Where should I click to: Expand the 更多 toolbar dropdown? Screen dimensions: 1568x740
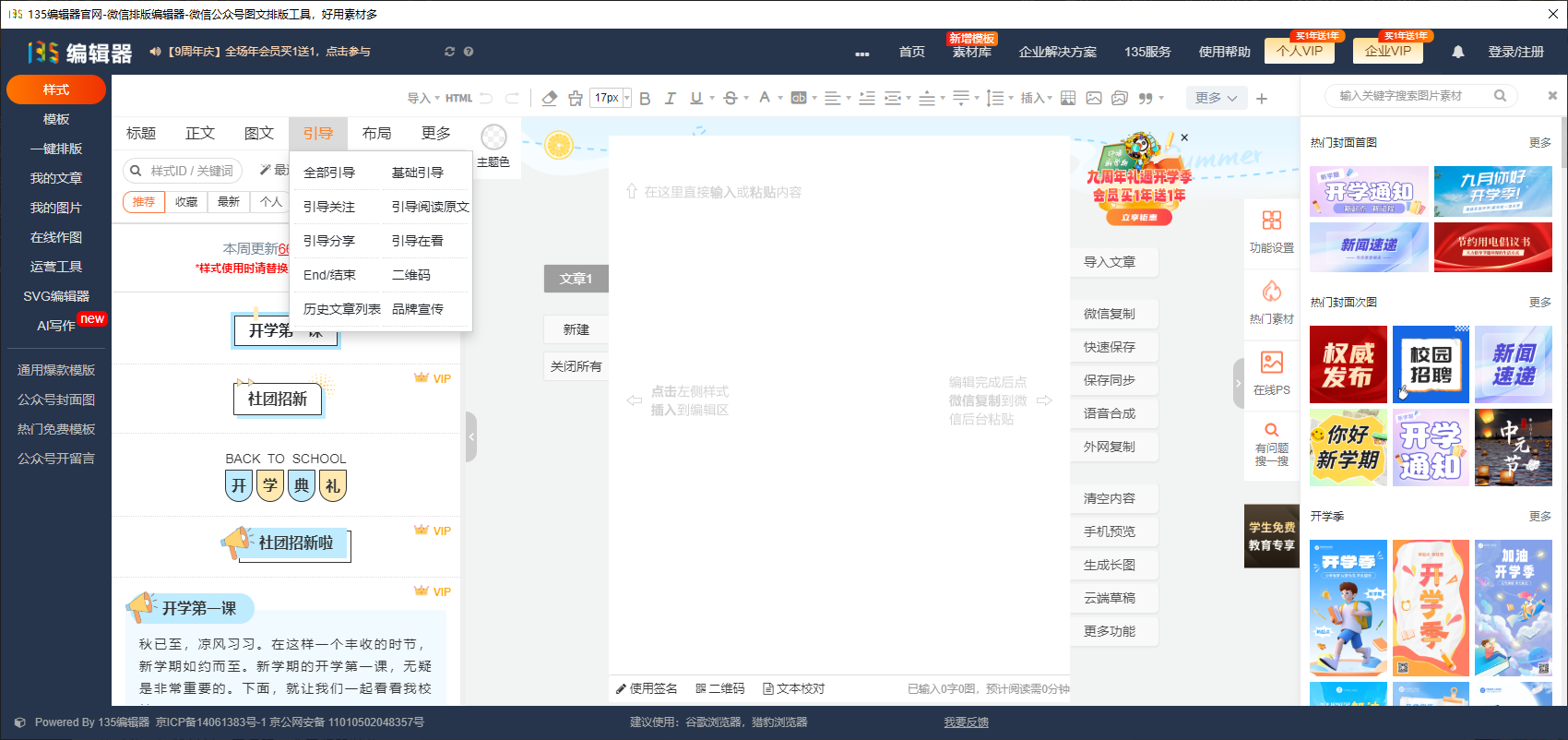tap(1216, 98)
